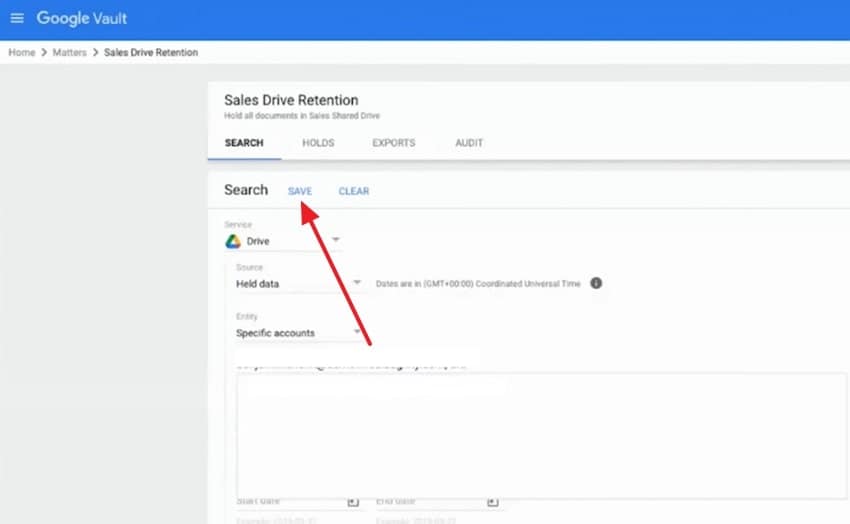Save the current search
The width and height of the screenshot is (850, 524).
pos(300,191)
